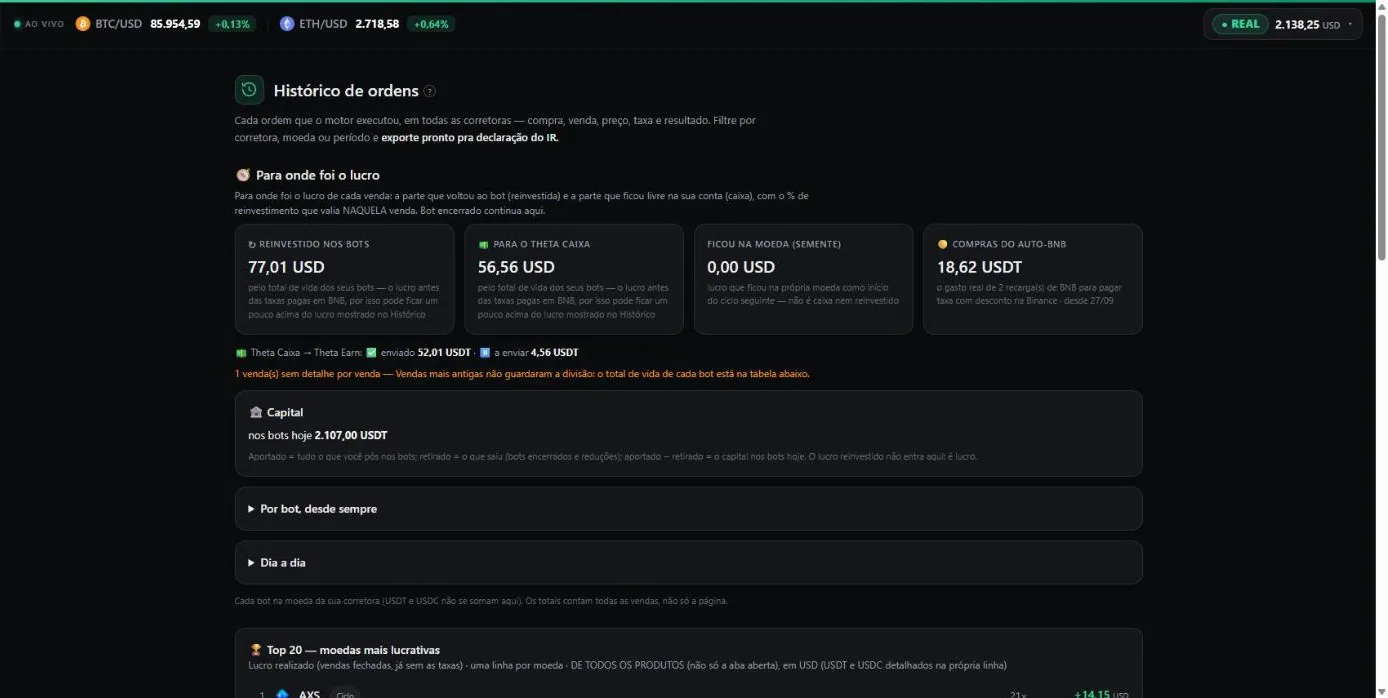1388x698 pixels.
Task: Click the 2.138,25 USD balance in the header
Action: [1307, 24]
